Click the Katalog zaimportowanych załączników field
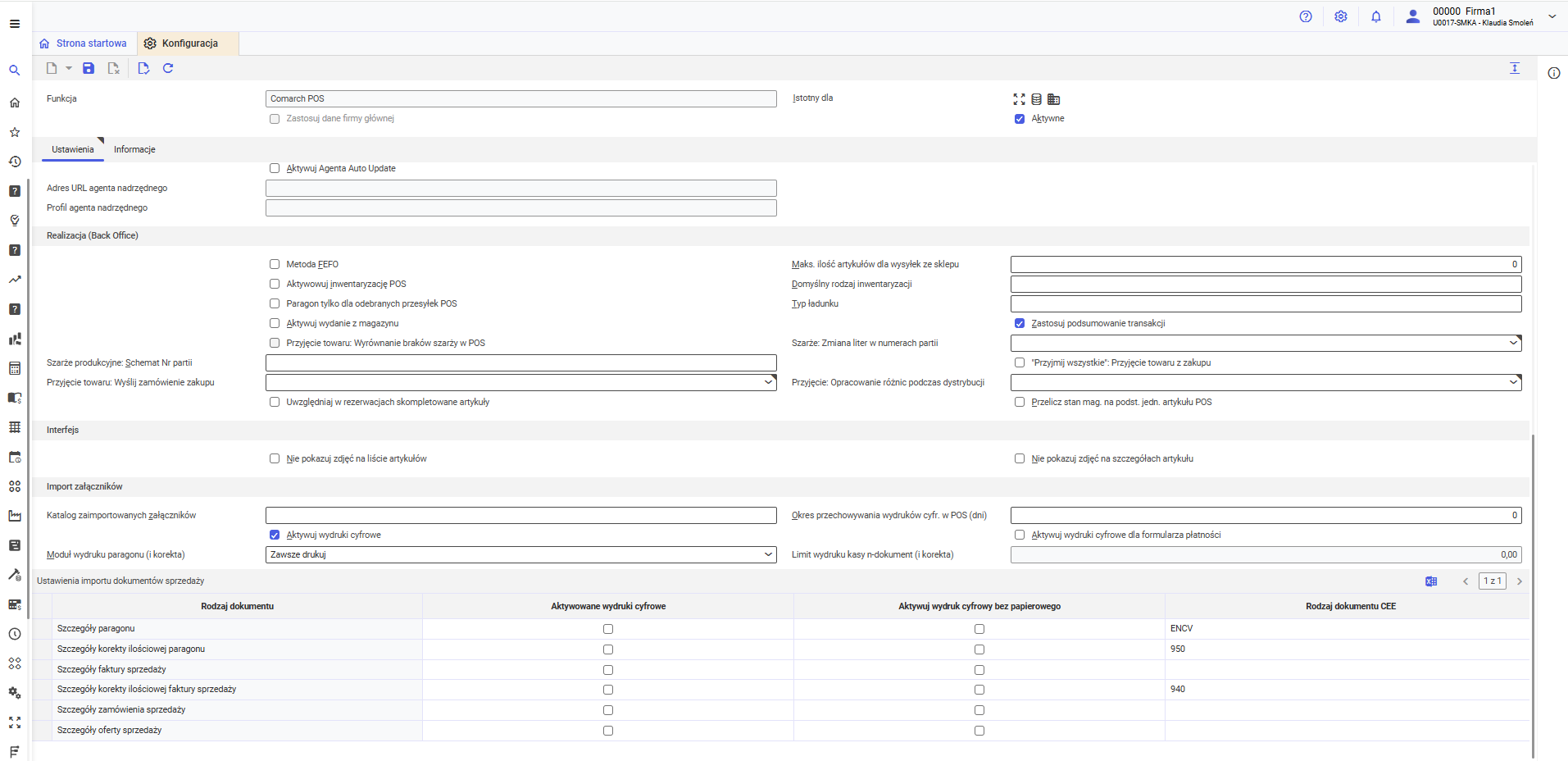 point(521,515)
